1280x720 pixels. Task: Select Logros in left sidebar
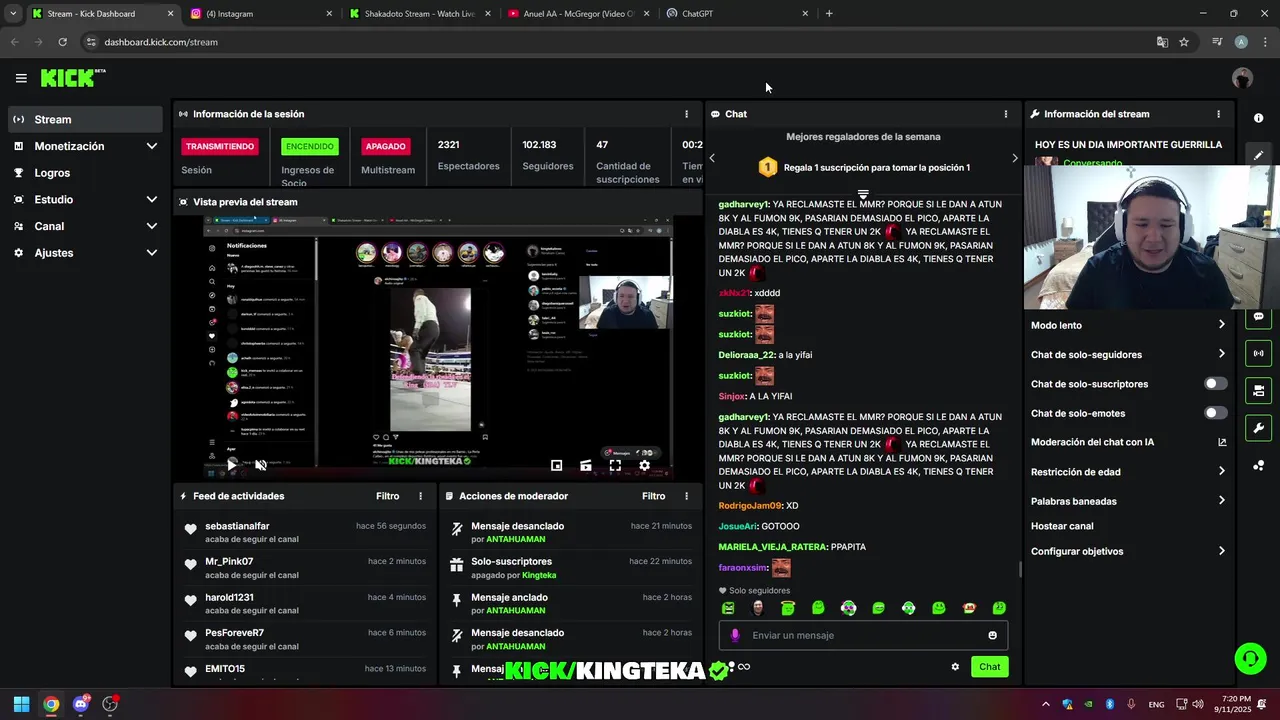pos(85,173)
